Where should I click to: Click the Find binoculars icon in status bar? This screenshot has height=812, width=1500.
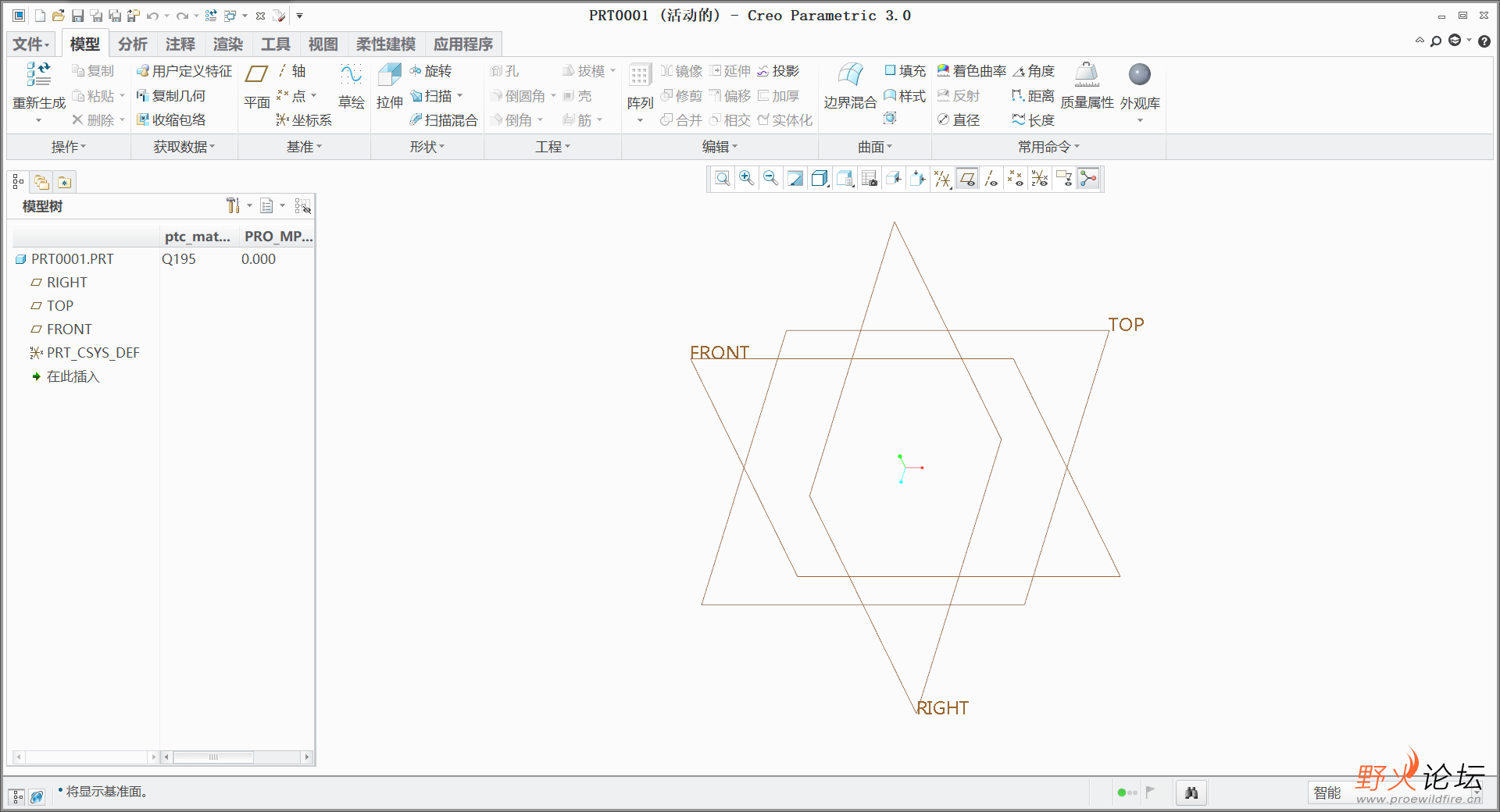coord(1191,793)
